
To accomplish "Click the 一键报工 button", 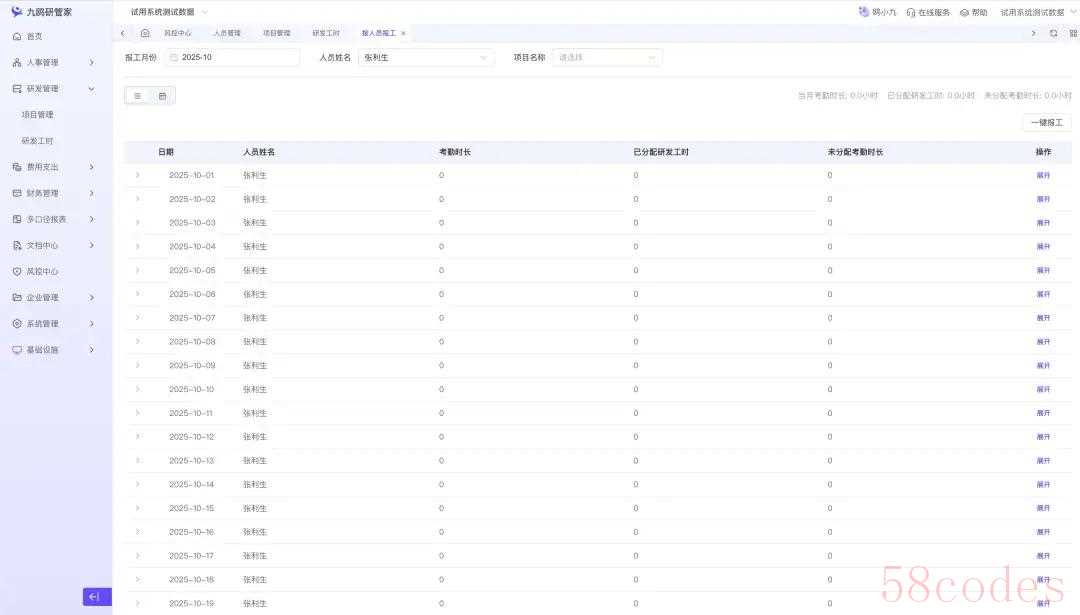I will pos(1046,122).
